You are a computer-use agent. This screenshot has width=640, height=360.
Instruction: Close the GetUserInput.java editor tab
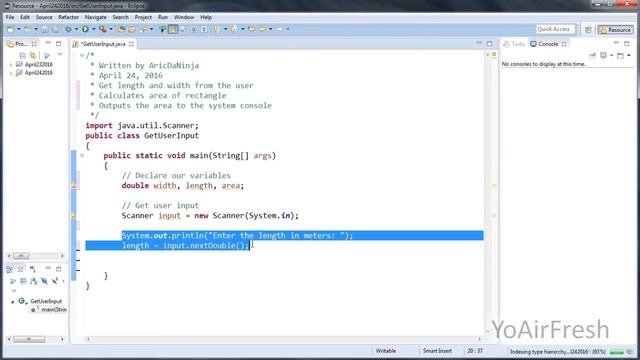click(131, 44)
